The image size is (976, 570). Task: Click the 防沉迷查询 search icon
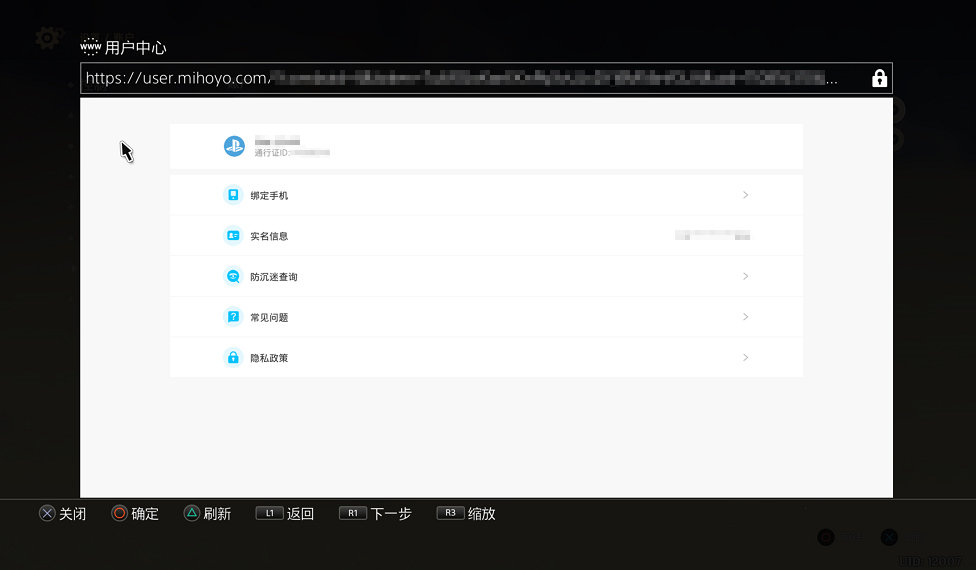pyautogui.click(x=233, y=276)
